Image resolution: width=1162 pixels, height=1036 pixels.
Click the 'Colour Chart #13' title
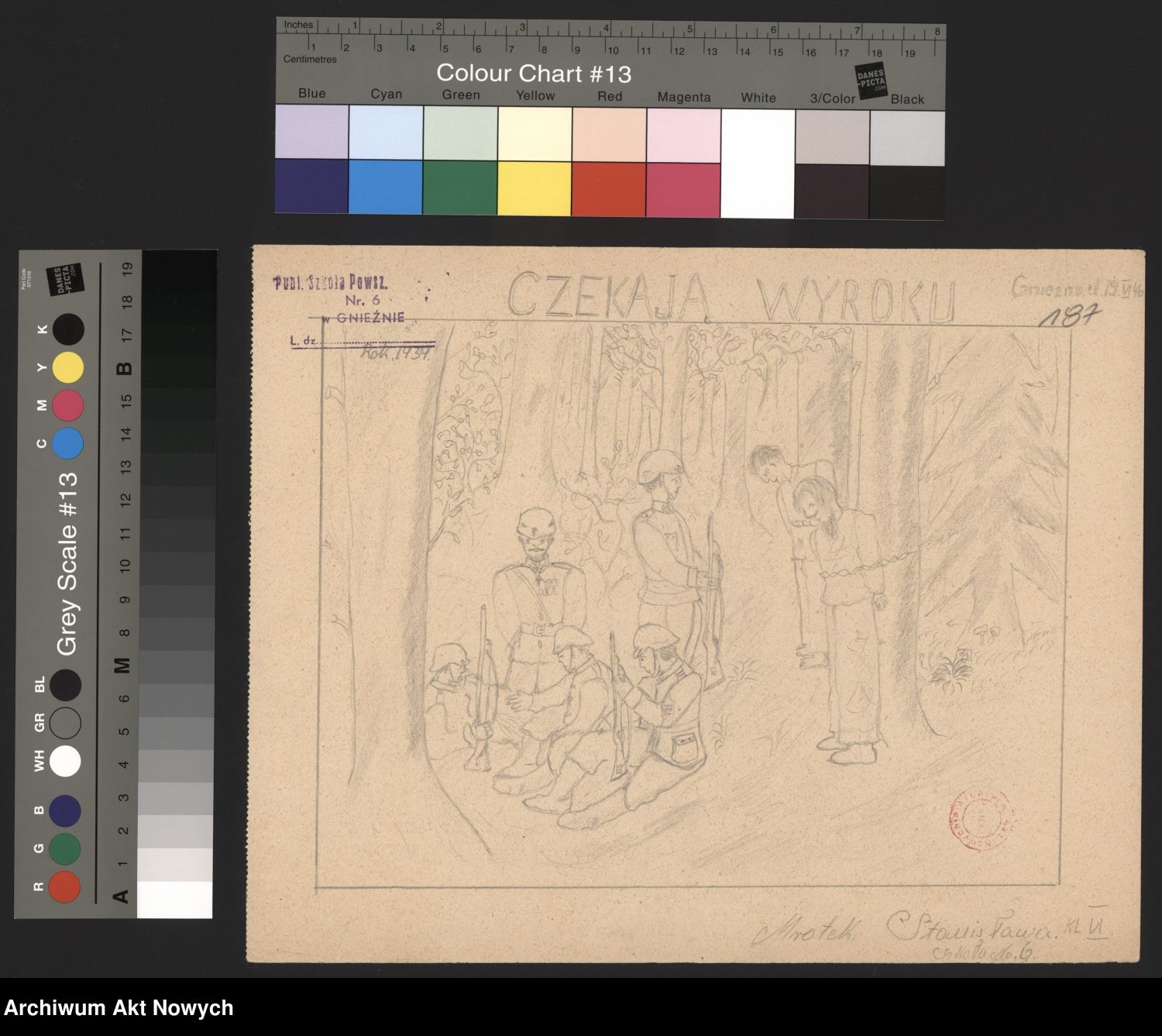534,73
